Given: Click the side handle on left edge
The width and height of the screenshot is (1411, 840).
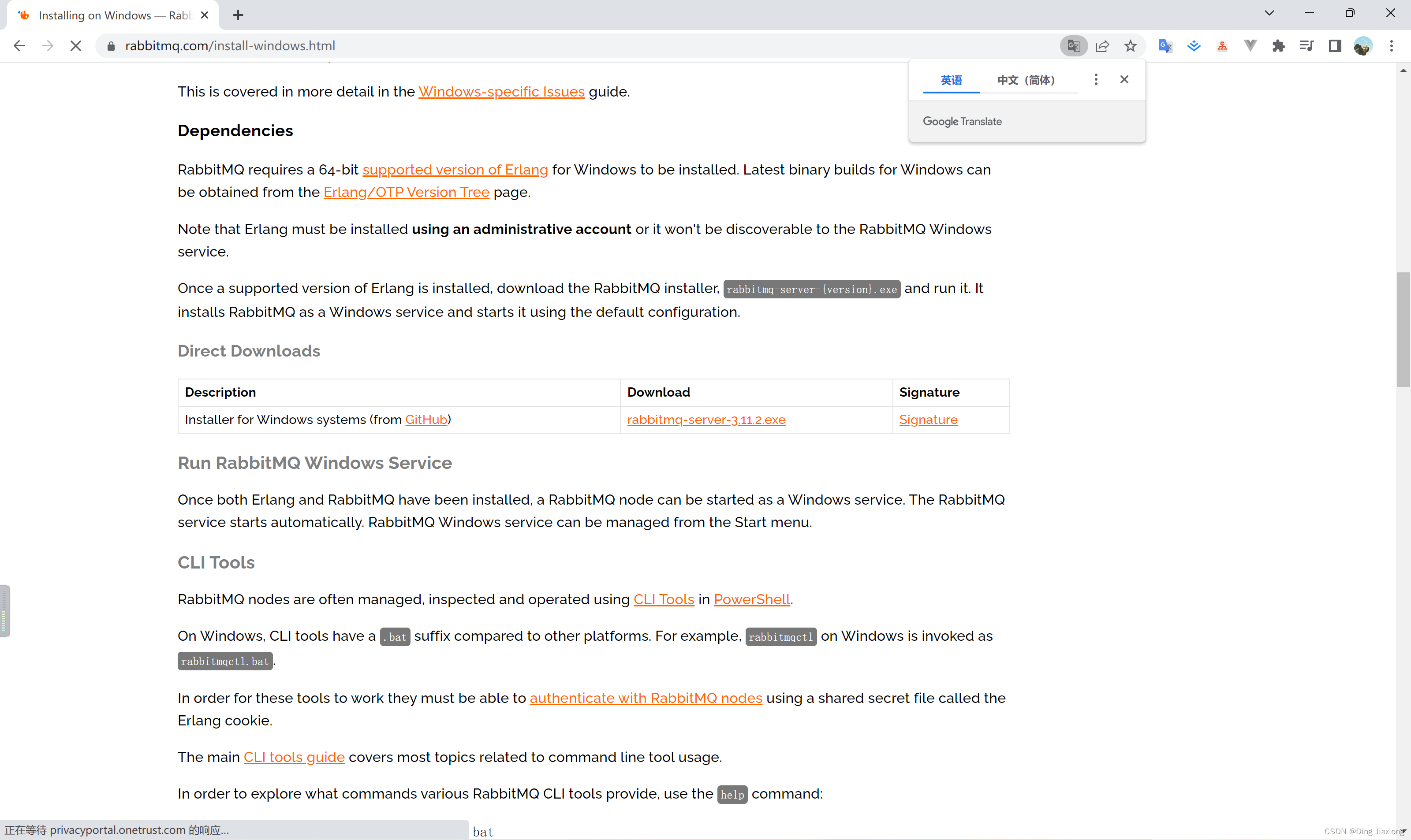Looking at the screenshot, I should click(x=4, y=611).
